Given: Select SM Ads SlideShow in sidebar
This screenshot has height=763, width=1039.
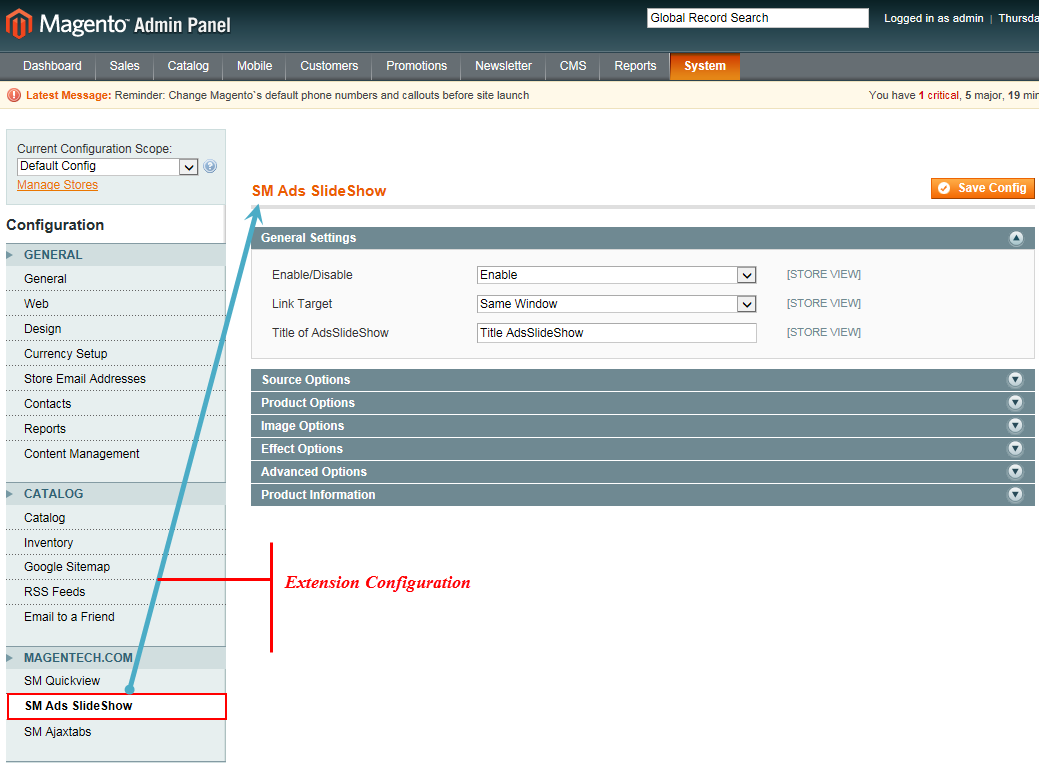Looking at the screenshot, I should (x=117, y=706).
